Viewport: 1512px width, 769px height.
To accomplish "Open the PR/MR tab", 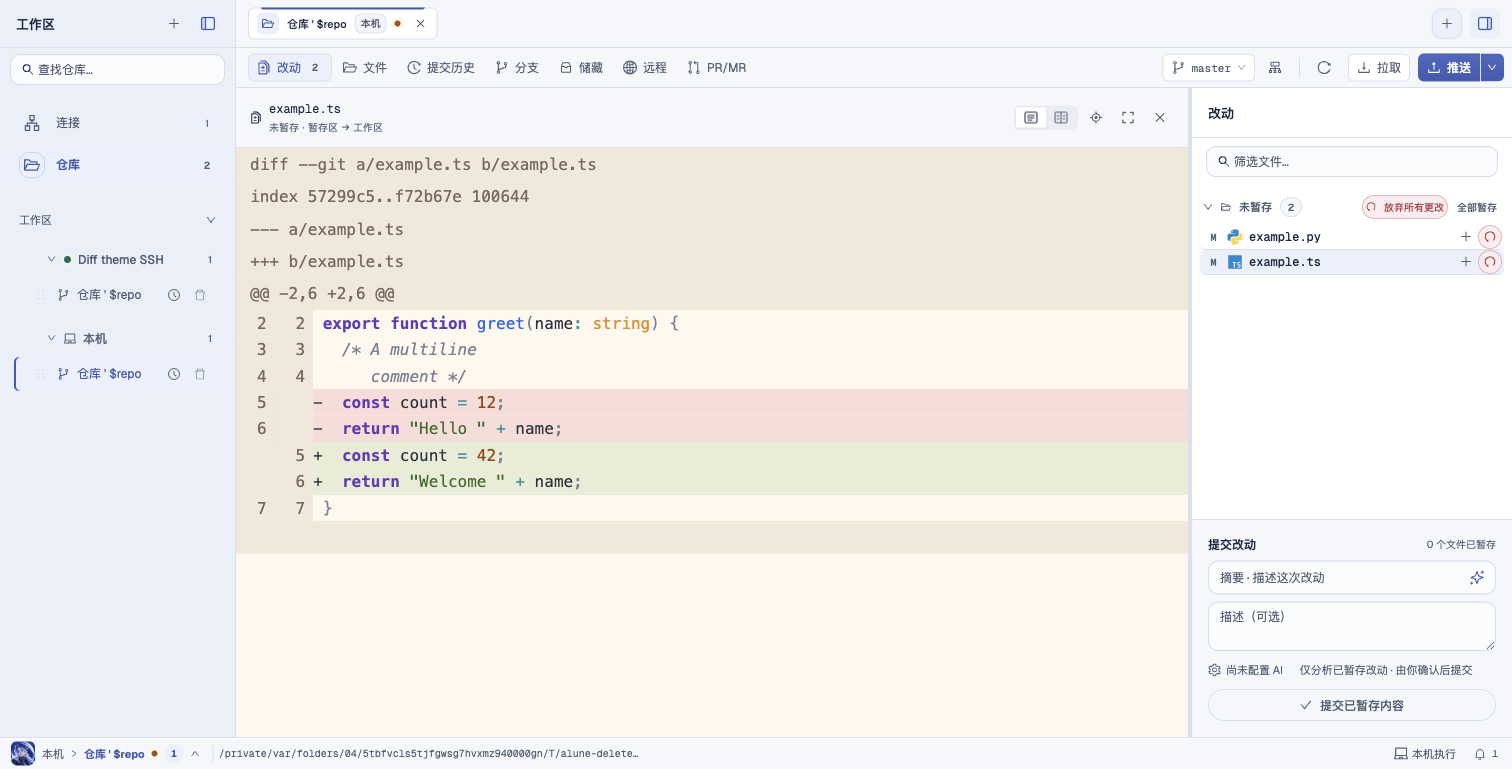I will 717,68.
